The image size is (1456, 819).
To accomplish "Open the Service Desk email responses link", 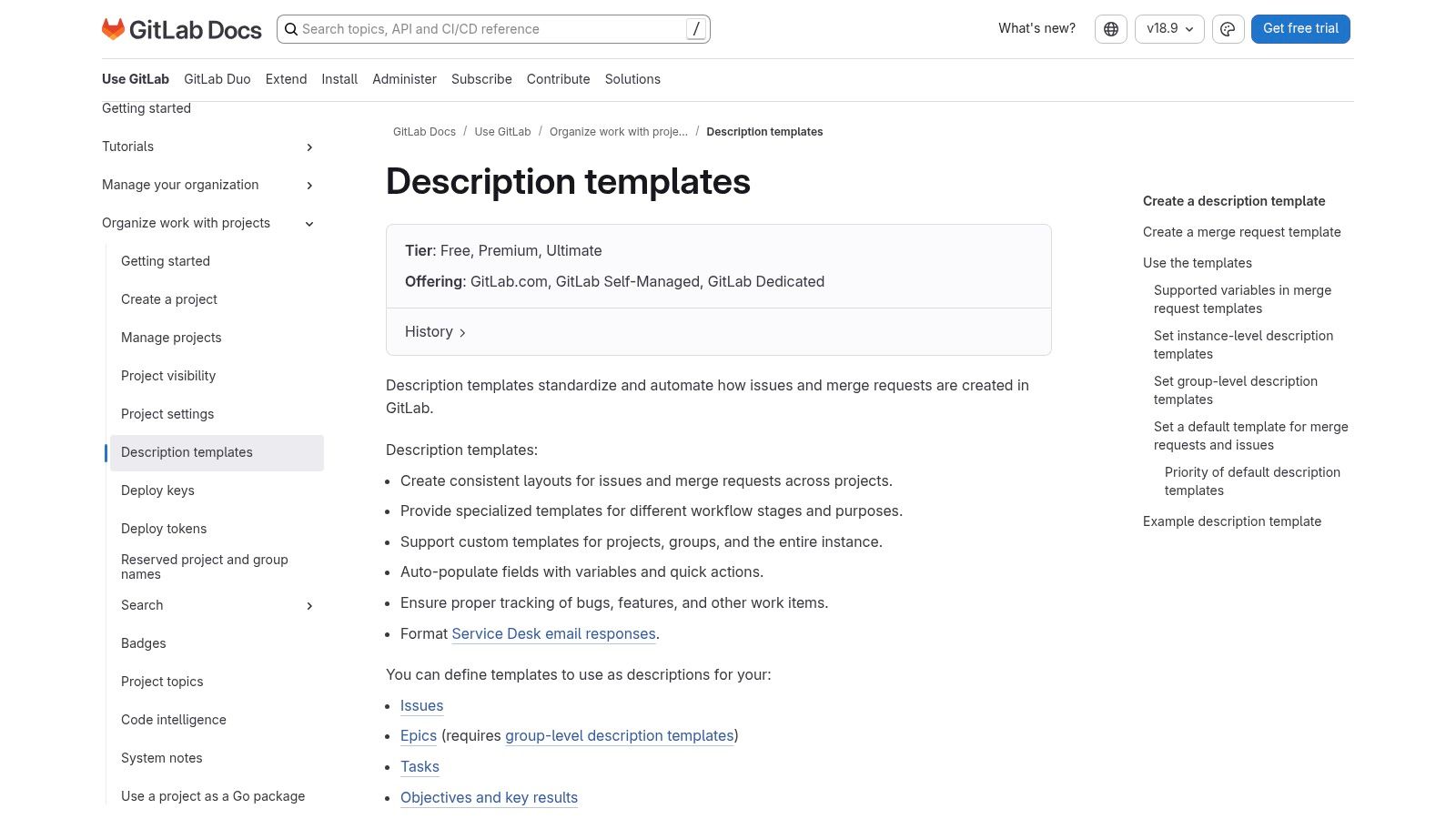I will pos(553,633).
